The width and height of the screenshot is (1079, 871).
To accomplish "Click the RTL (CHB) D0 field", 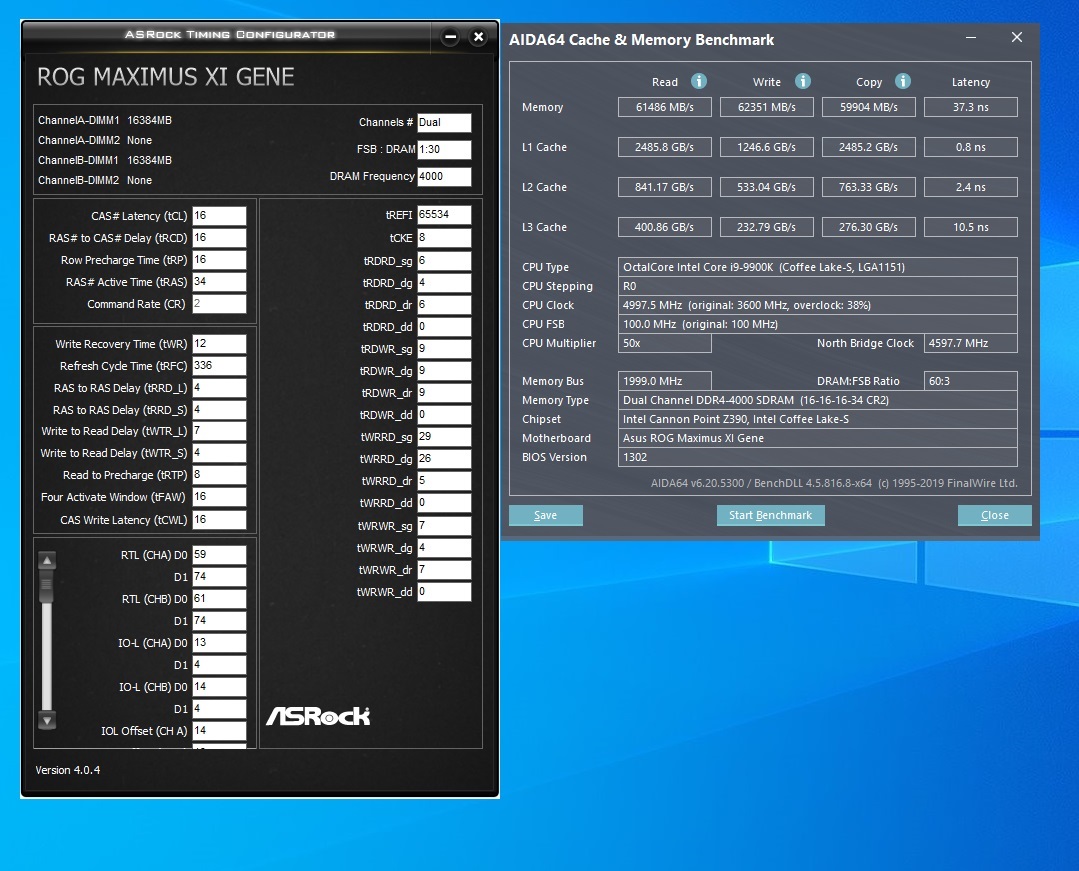I will (219, 599).
